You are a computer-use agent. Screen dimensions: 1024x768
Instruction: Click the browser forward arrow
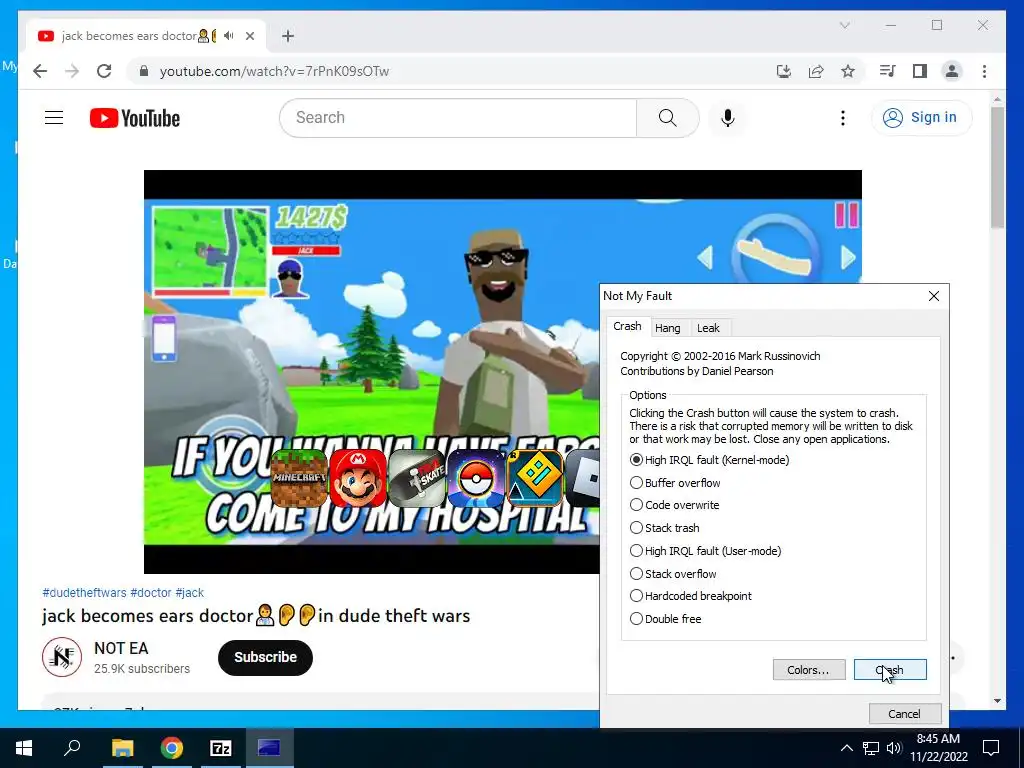[72, 71]
